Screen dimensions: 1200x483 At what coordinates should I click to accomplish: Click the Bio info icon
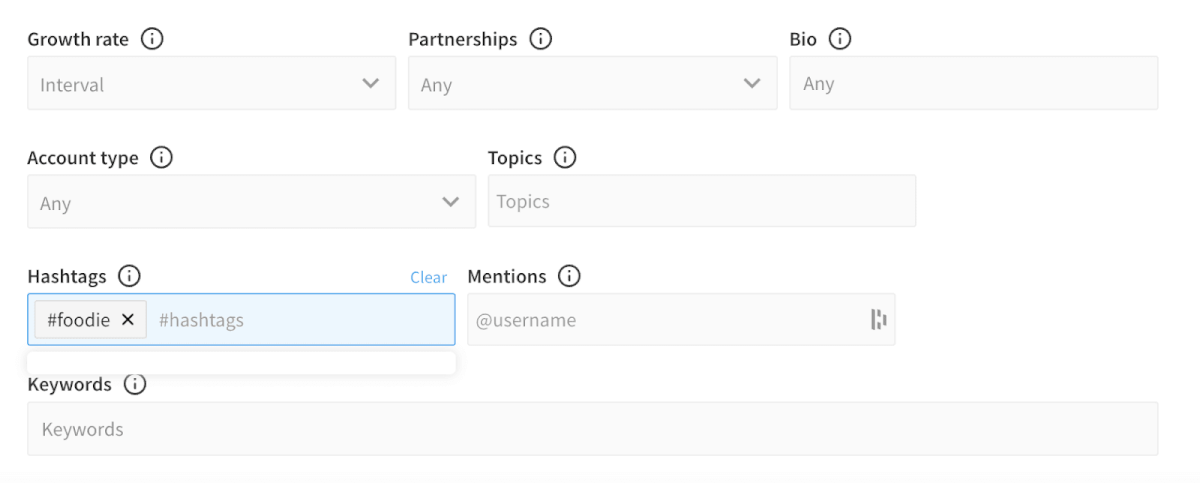coord(840,40)
